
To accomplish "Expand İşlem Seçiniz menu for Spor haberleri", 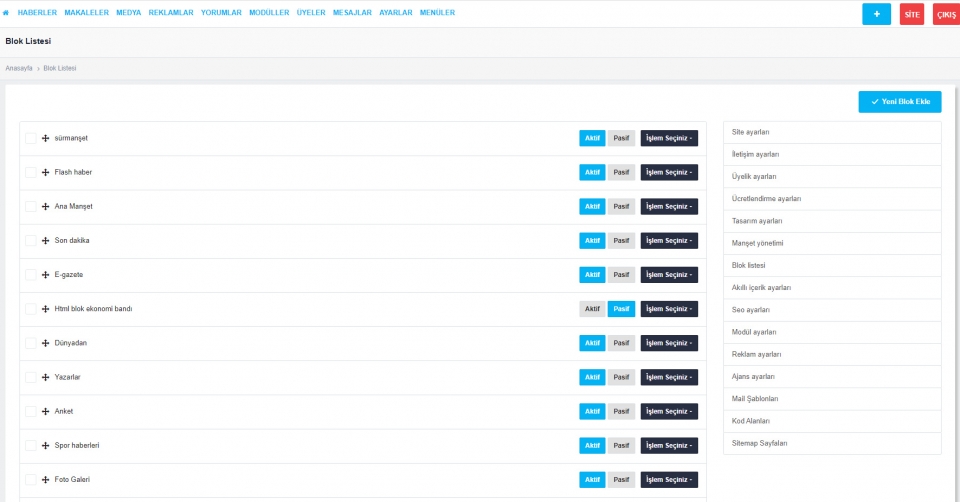I will tap(669, 445).
